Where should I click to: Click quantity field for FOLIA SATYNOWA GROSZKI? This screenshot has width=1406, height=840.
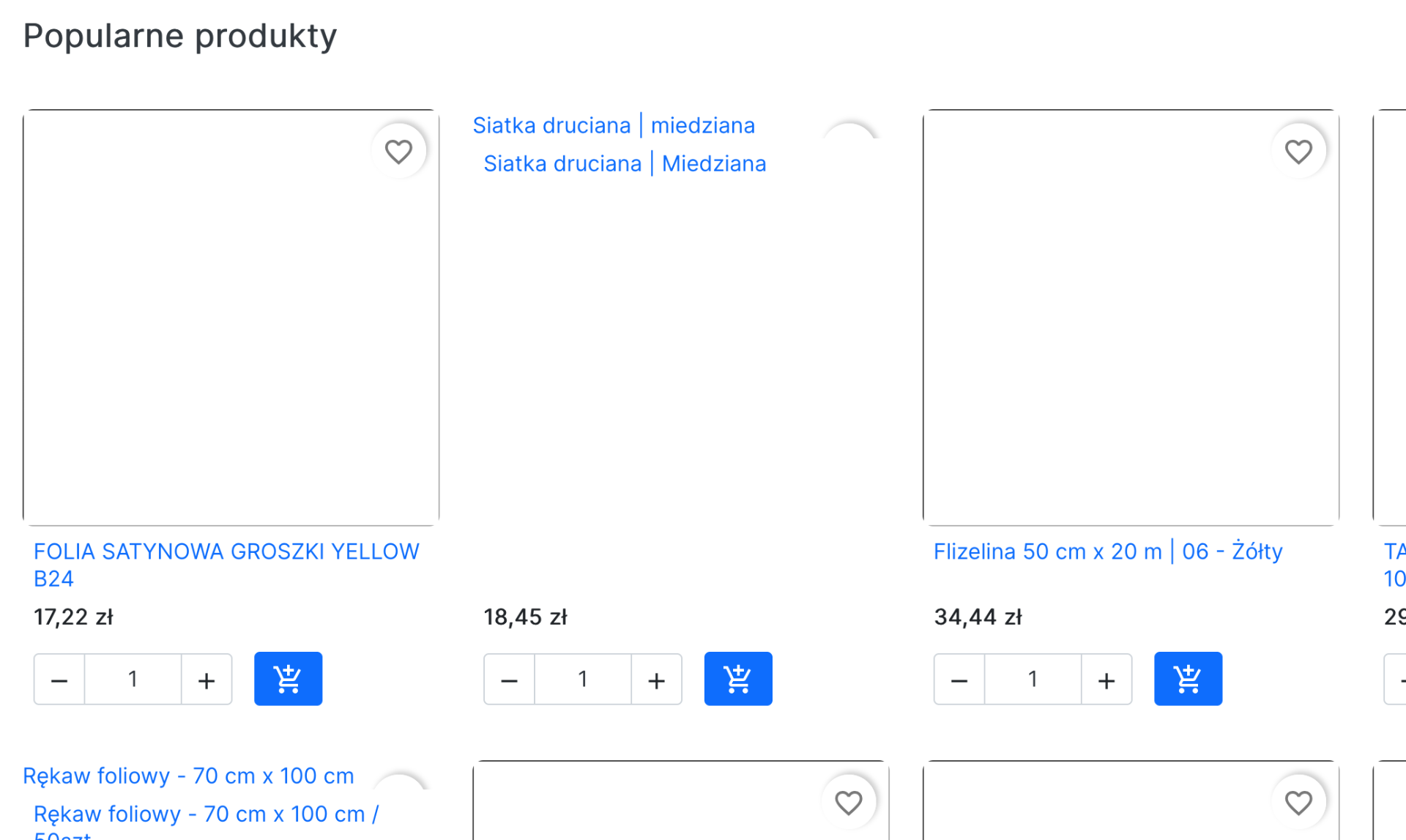[x=133, y=680]
